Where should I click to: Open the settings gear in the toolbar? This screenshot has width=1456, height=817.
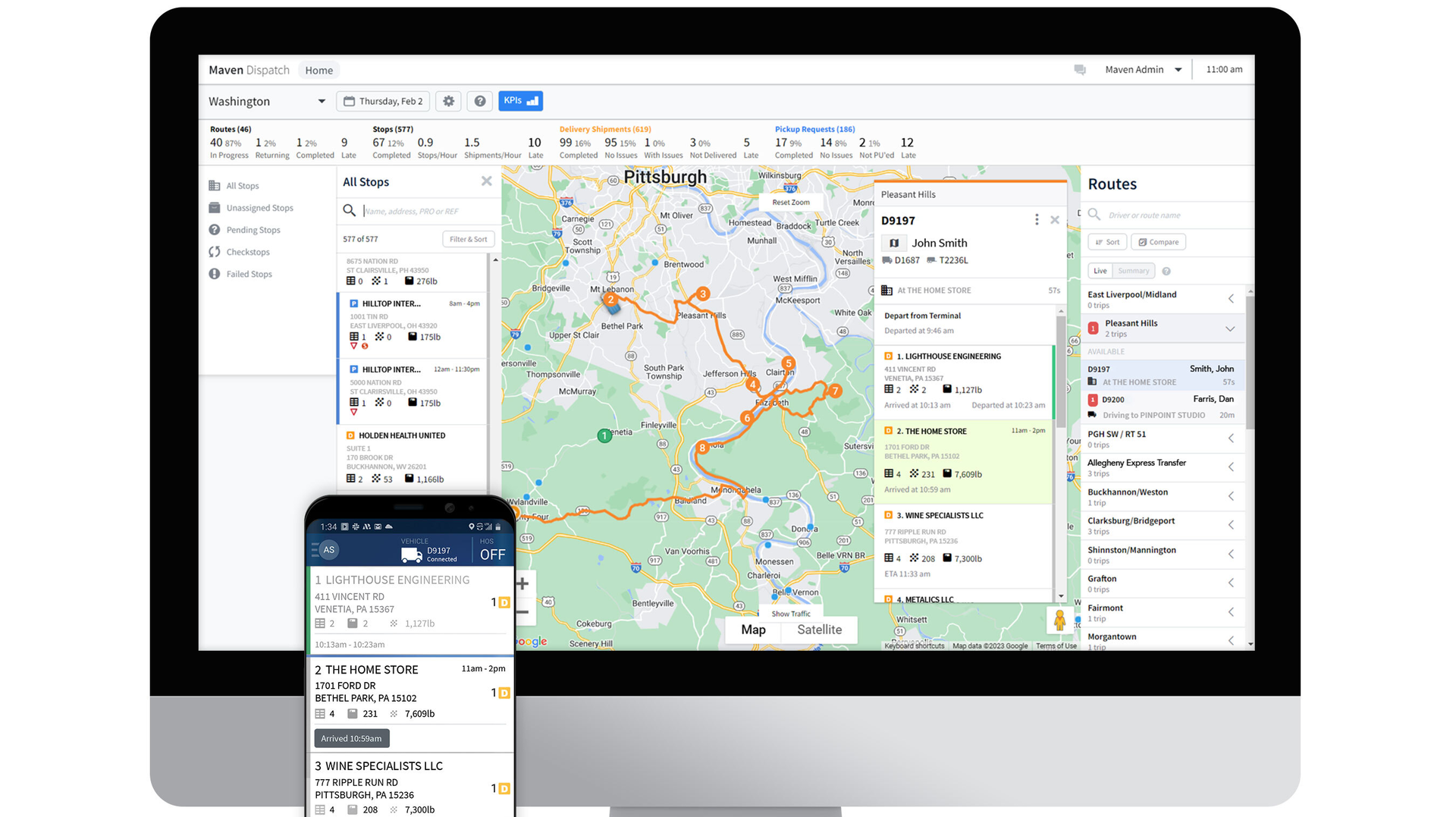[x=448, y=101]
